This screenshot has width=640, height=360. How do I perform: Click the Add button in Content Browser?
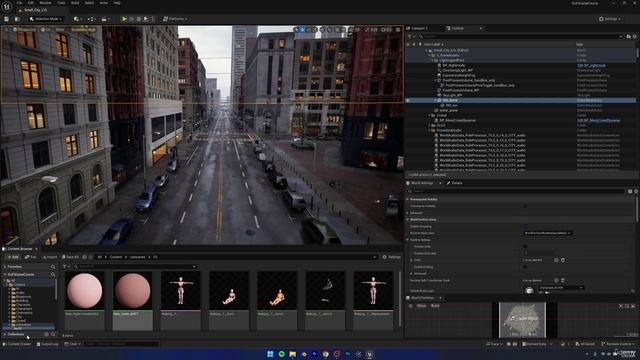pos(13,257)
